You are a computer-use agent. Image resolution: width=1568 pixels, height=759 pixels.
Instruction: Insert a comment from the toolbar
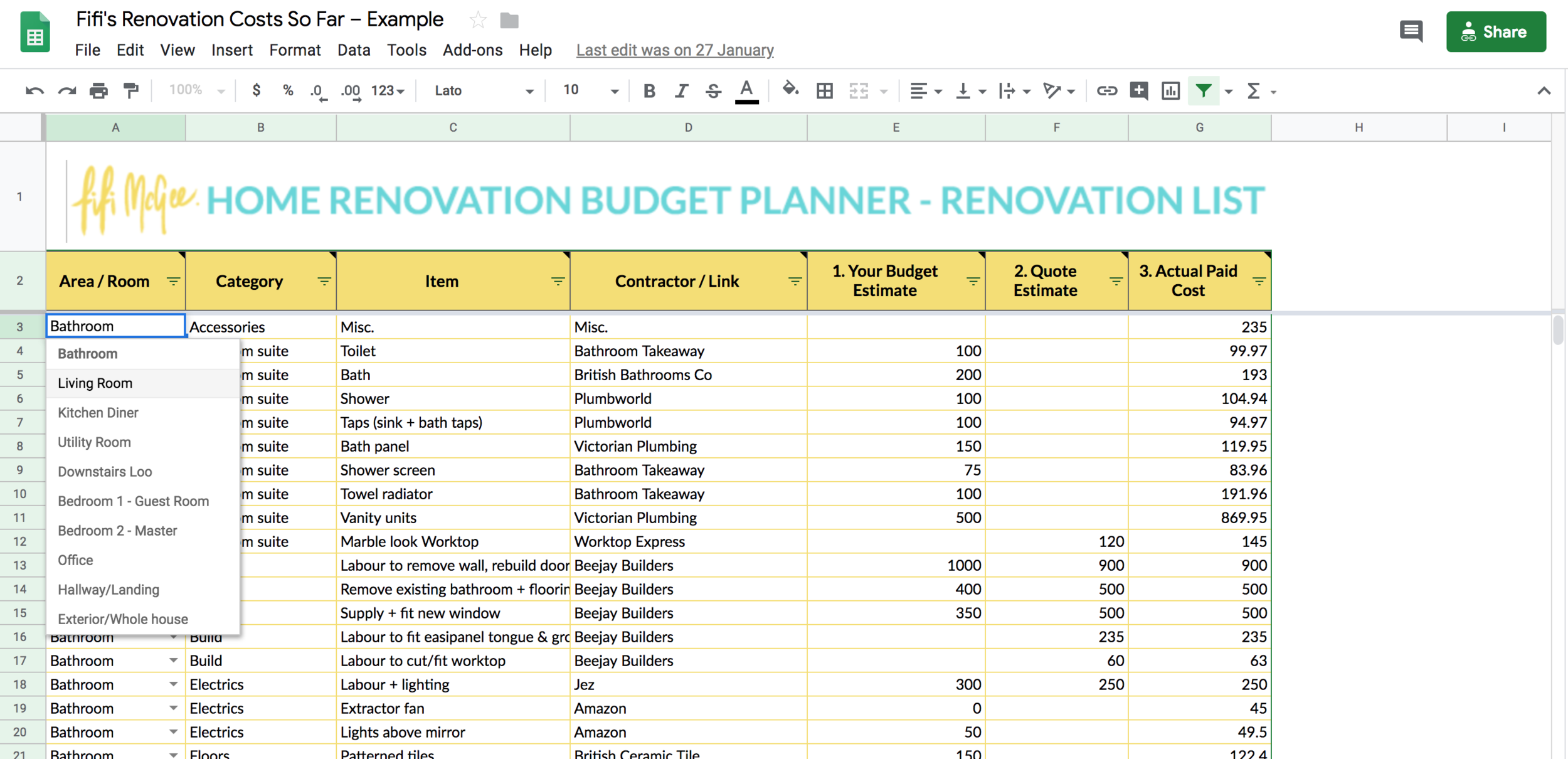click(1138, 91)
